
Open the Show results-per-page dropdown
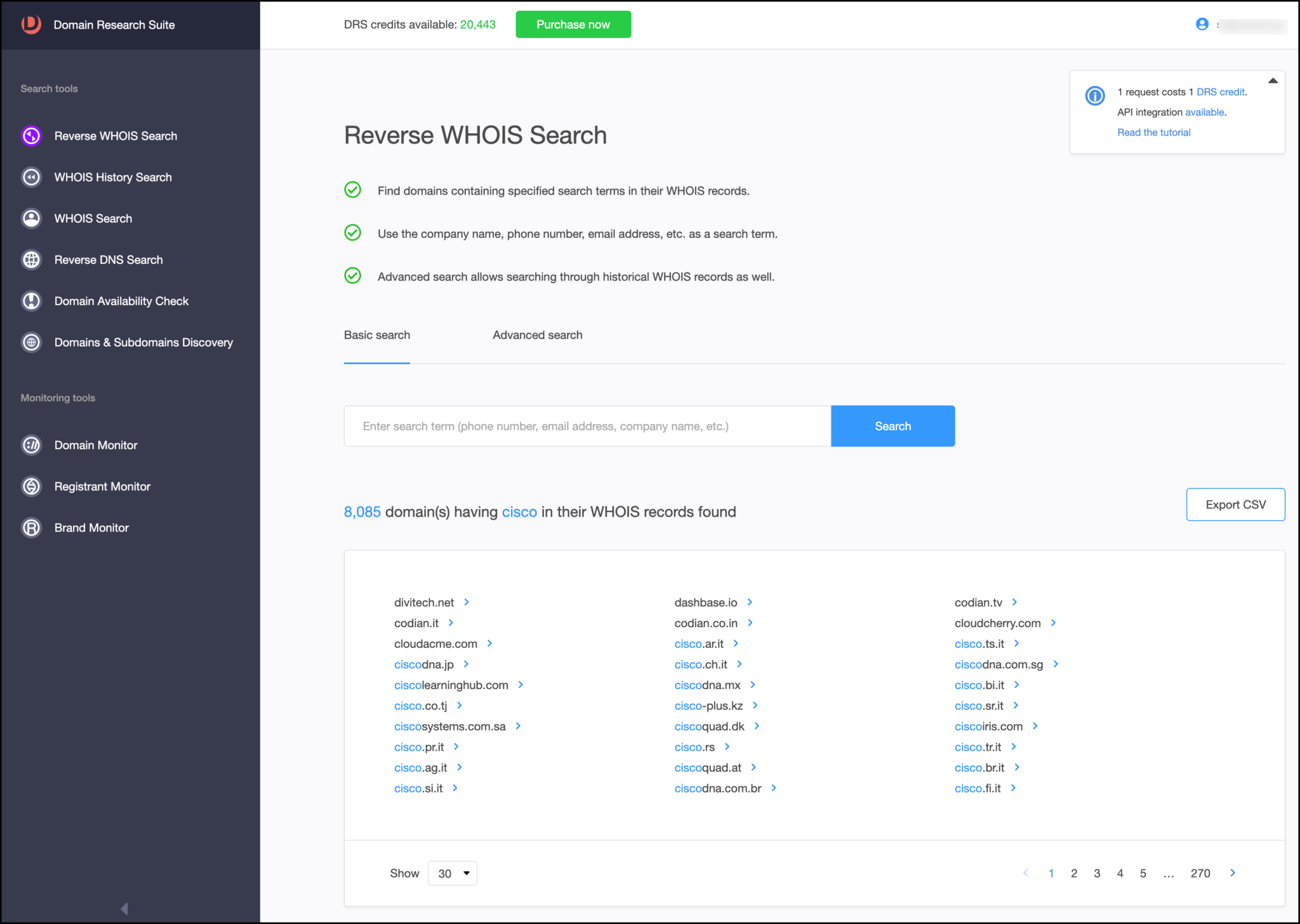(452, 873)
